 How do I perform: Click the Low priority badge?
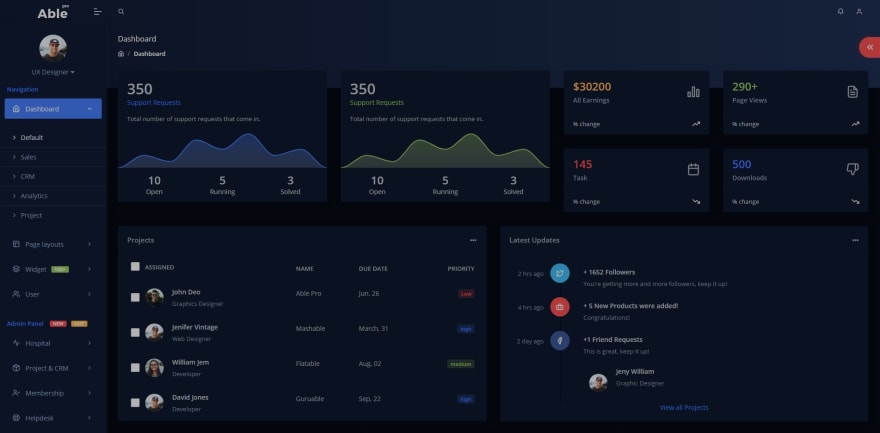pos(466,294)
